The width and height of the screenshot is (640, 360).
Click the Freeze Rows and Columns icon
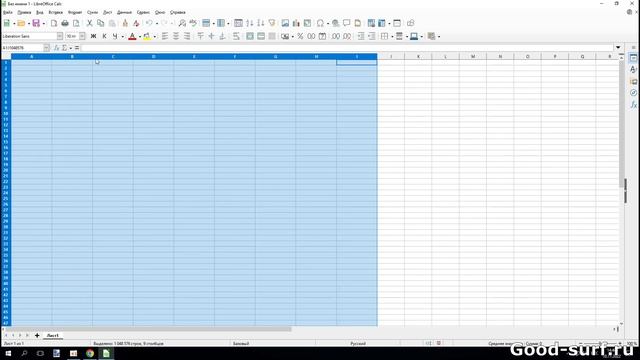coord(382,23)
